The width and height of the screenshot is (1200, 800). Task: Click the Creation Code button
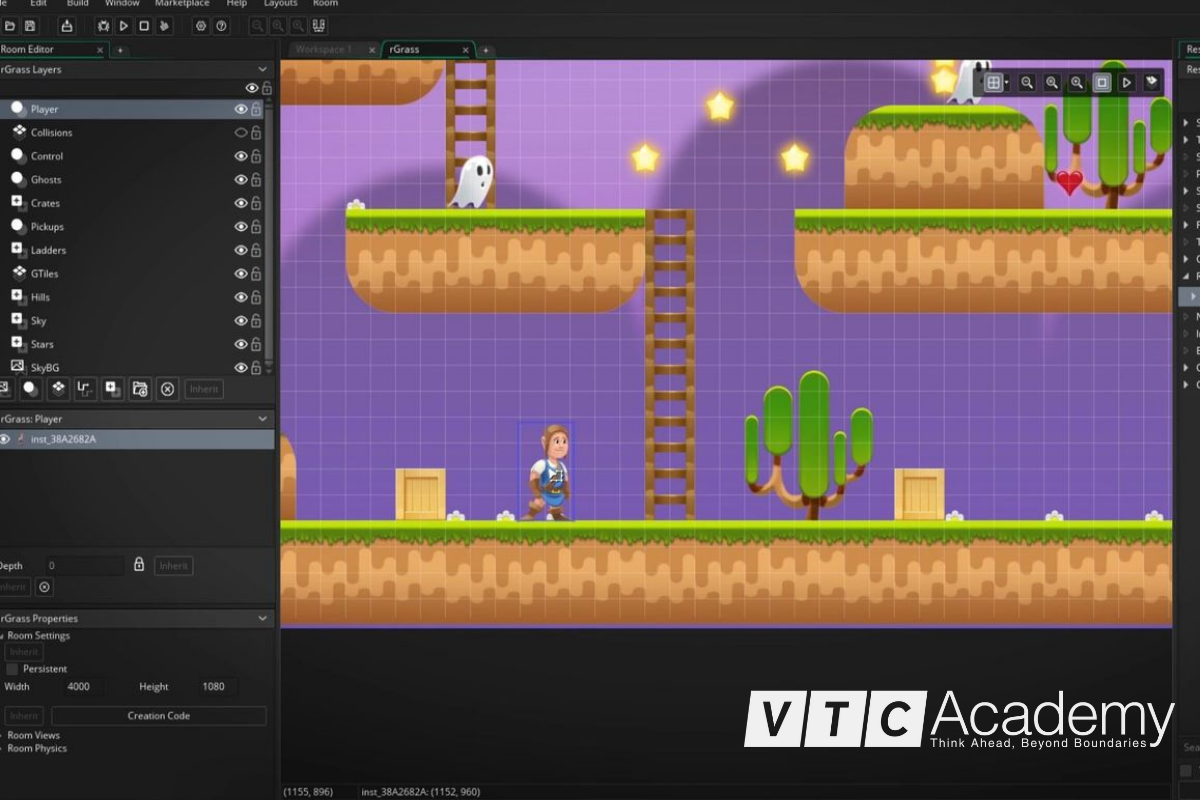[x=158, y=716]
